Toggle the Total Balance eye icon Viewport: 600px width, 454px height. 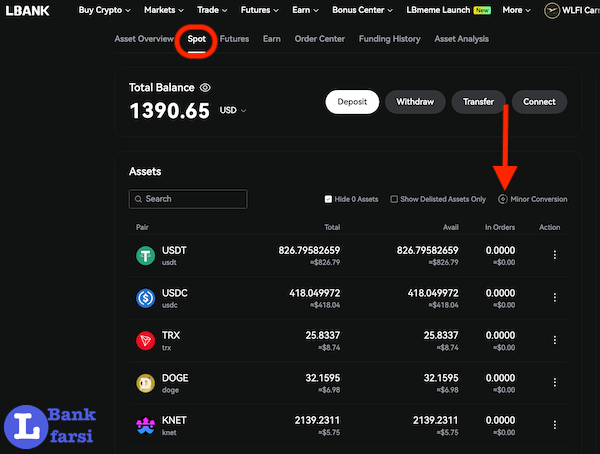pyautogui.click(x=205, y=88)
